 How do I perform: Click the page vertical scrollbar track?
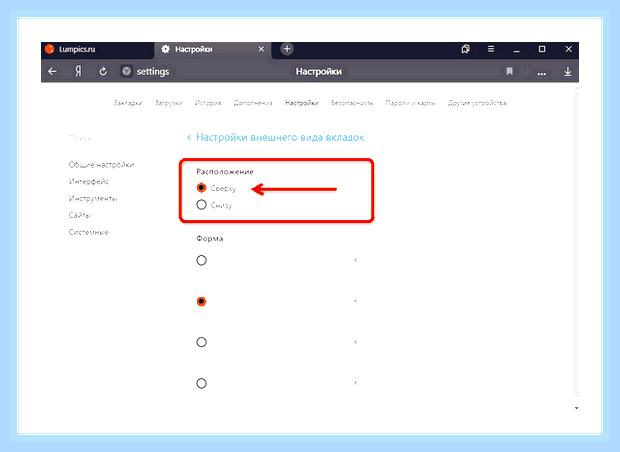(576, 243)
